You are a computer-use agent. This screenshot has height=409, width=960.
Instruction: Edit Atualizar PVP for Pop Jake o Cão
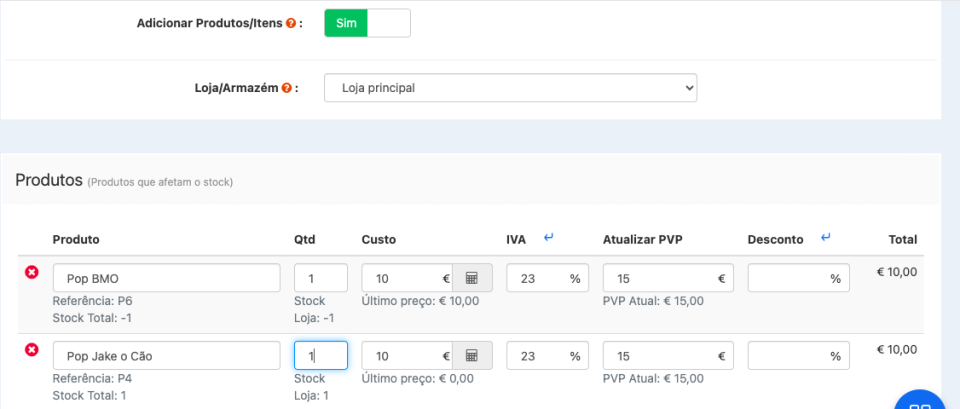(x=660, y=356)
